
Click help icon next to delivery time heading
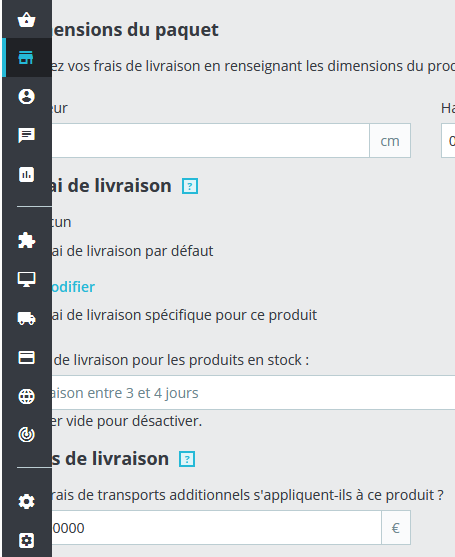coord(190,186)
